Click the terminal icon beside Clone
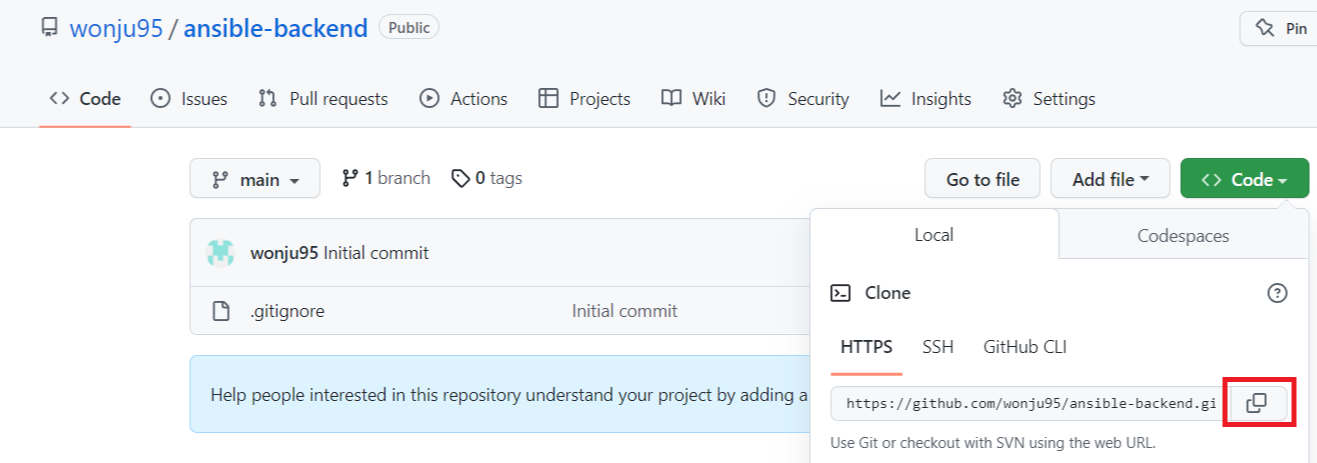The height and width of the screenshot is (463, 1317). (841, 293)
